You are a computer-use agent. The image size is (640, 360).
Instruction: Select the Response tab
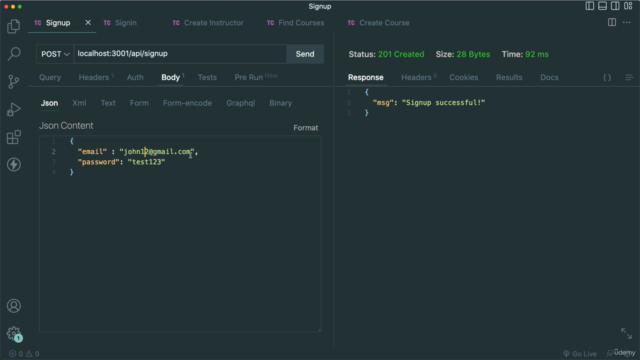(x=366, y=78)
